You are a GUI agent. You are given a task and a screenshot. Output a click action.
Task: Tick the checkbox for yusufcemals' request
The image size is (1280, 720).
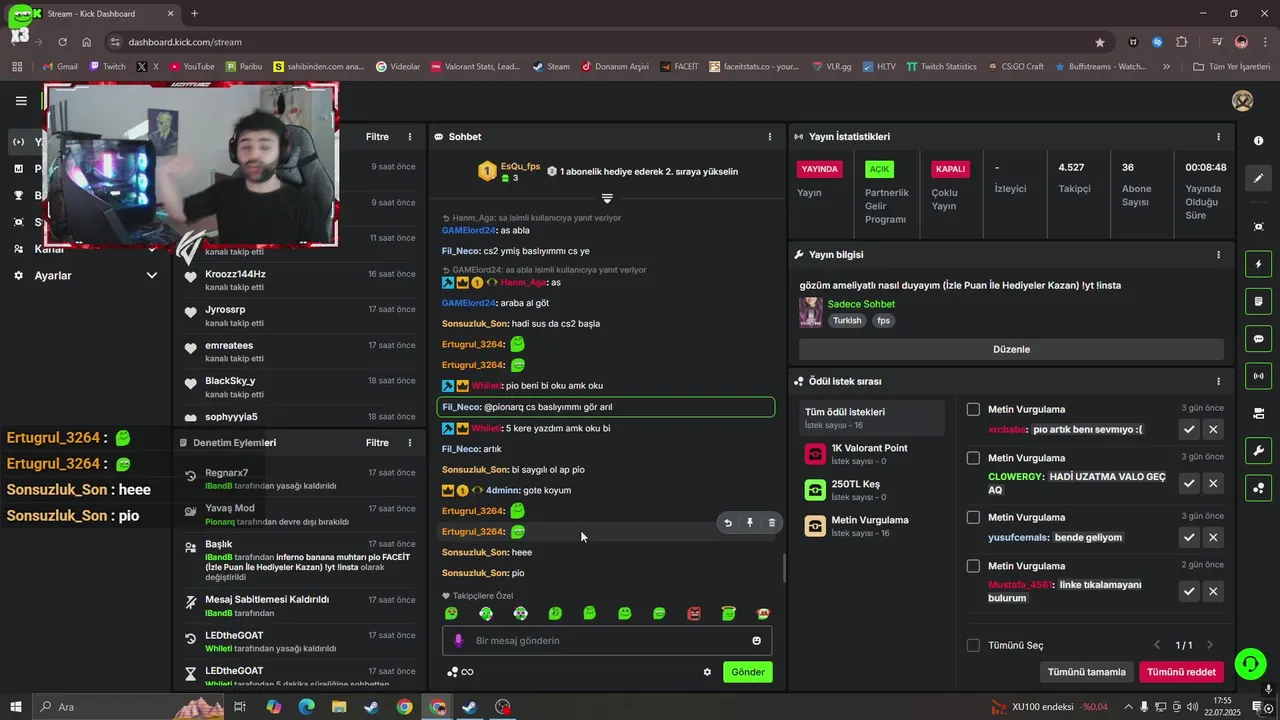click(x=973, y=517)
